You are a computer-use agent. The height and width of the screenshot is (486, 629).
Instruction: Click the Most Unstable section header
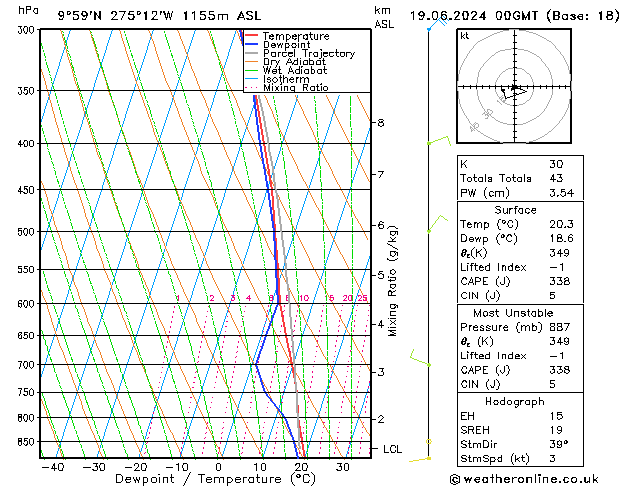tap(515, 313)
